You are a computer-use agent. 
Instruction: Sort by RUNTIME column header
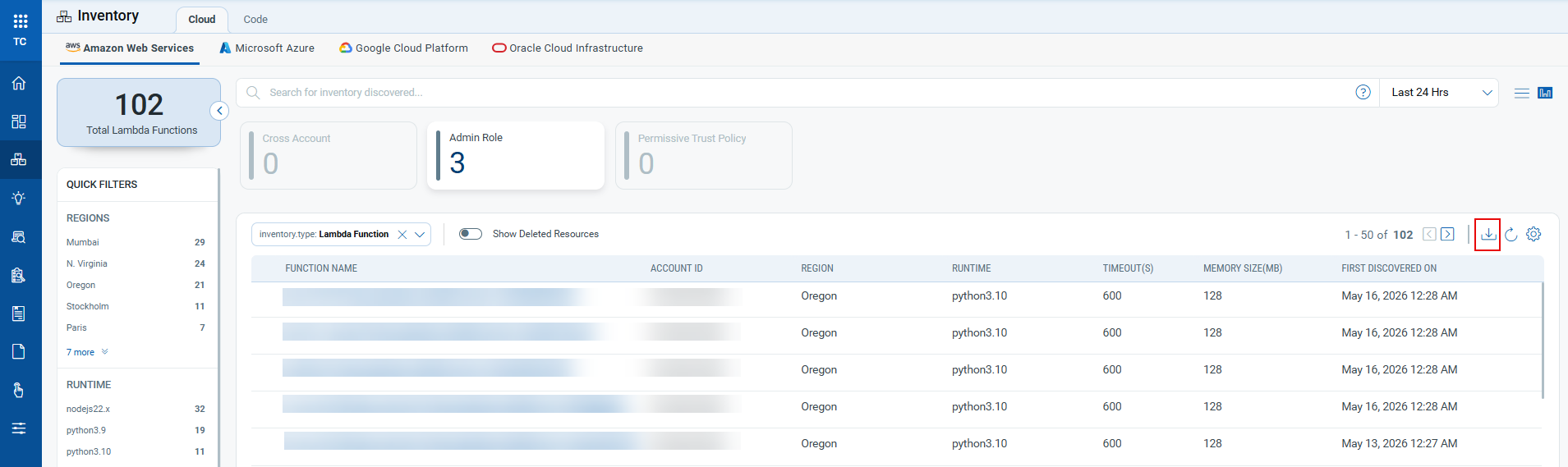[x=972, y=268]
